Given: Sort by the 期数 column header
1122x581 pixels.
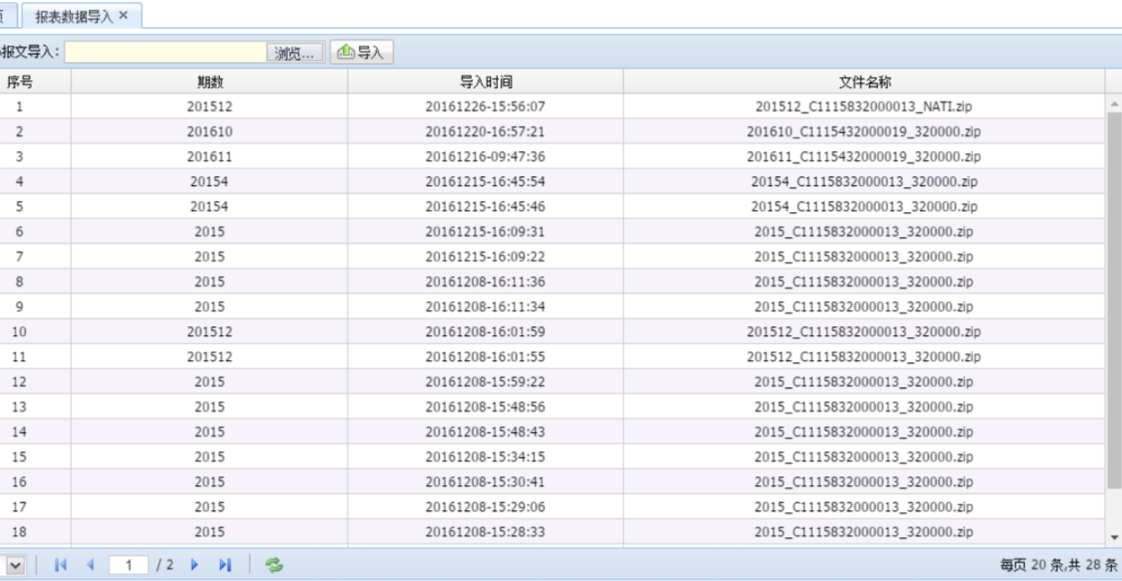Looking at the screenshot, I should click(209, 82).
